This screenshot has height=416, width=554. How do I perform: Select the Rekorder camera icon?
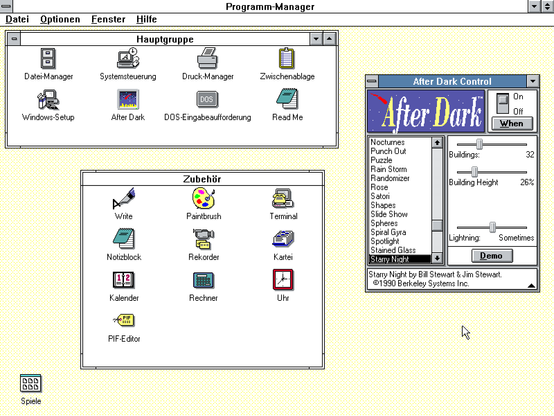coord(204,239)
